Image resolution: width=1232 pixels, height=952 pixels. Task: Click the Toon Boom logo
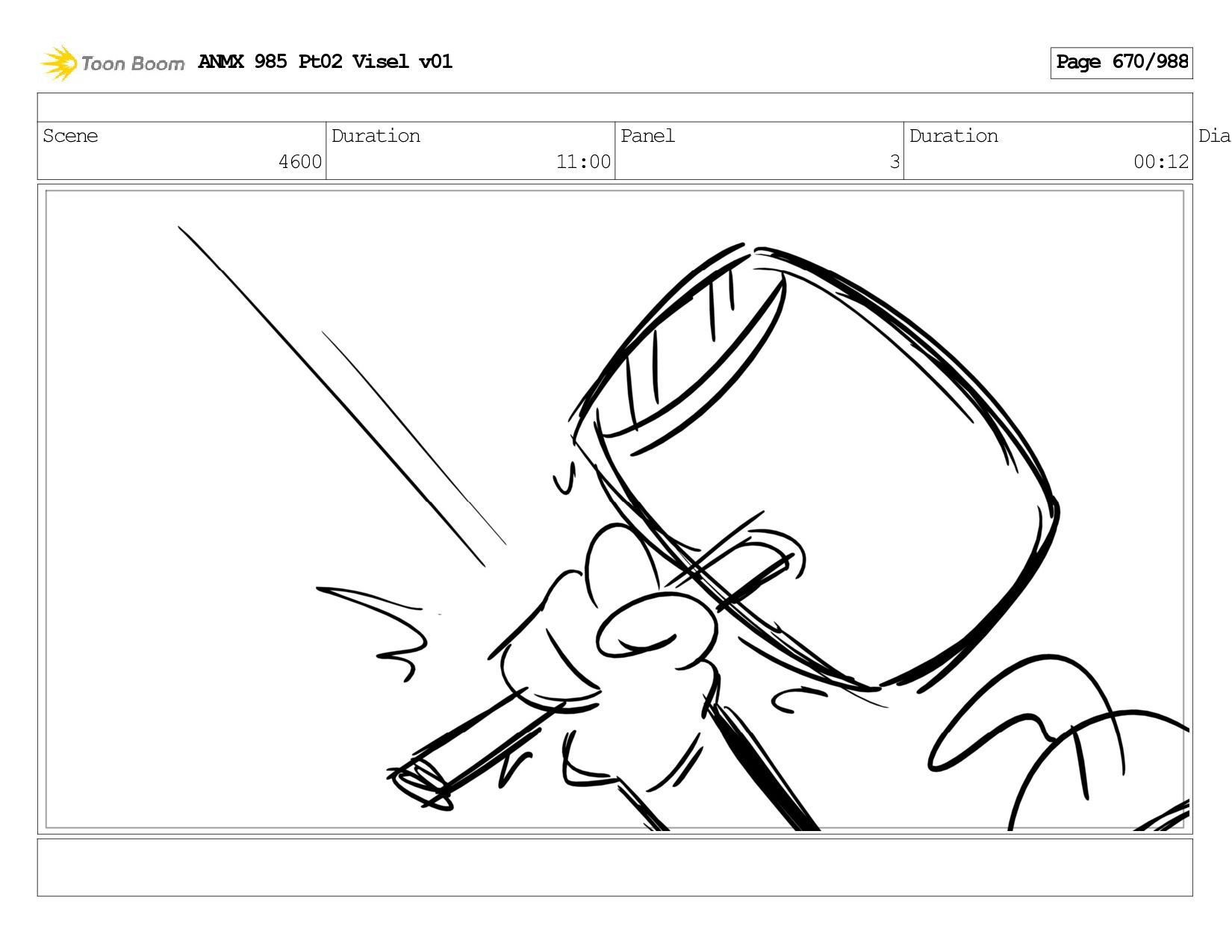(112, 63)
